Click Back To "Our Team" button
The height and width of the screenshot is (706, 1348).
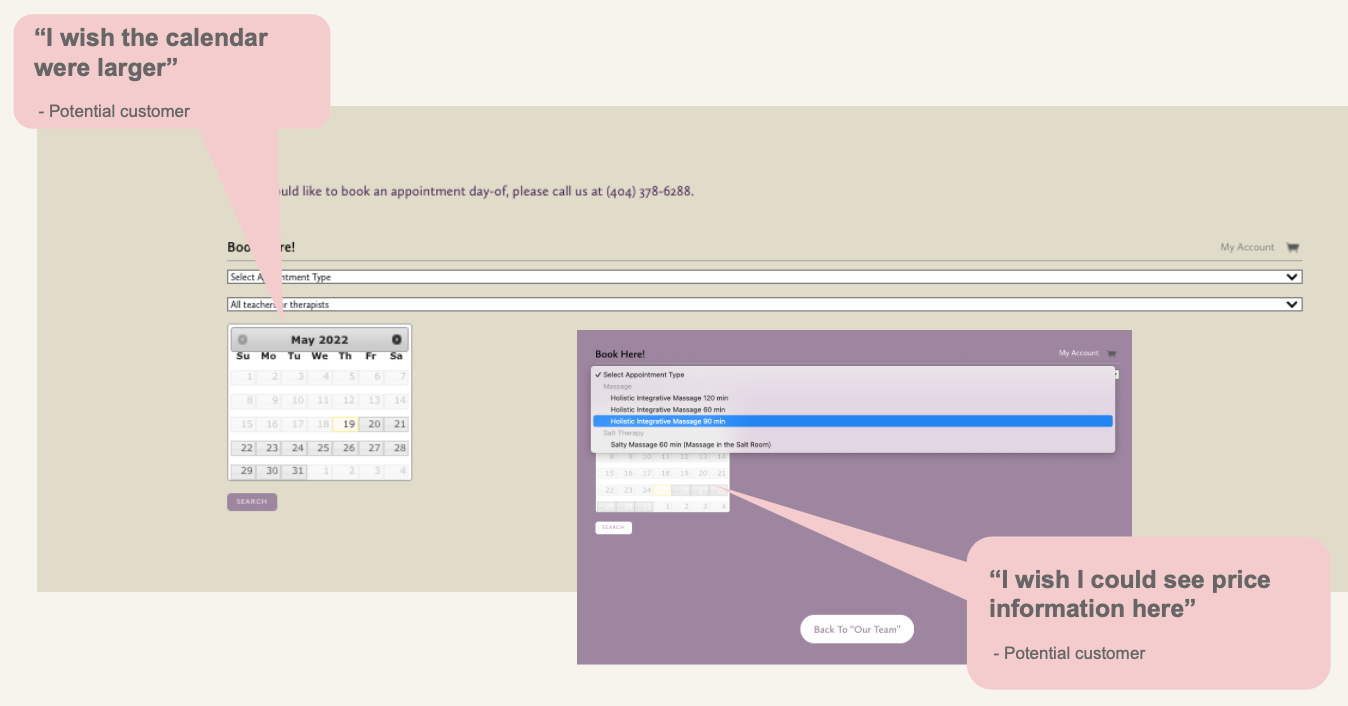pyautogui.click(x=857, y=629)
